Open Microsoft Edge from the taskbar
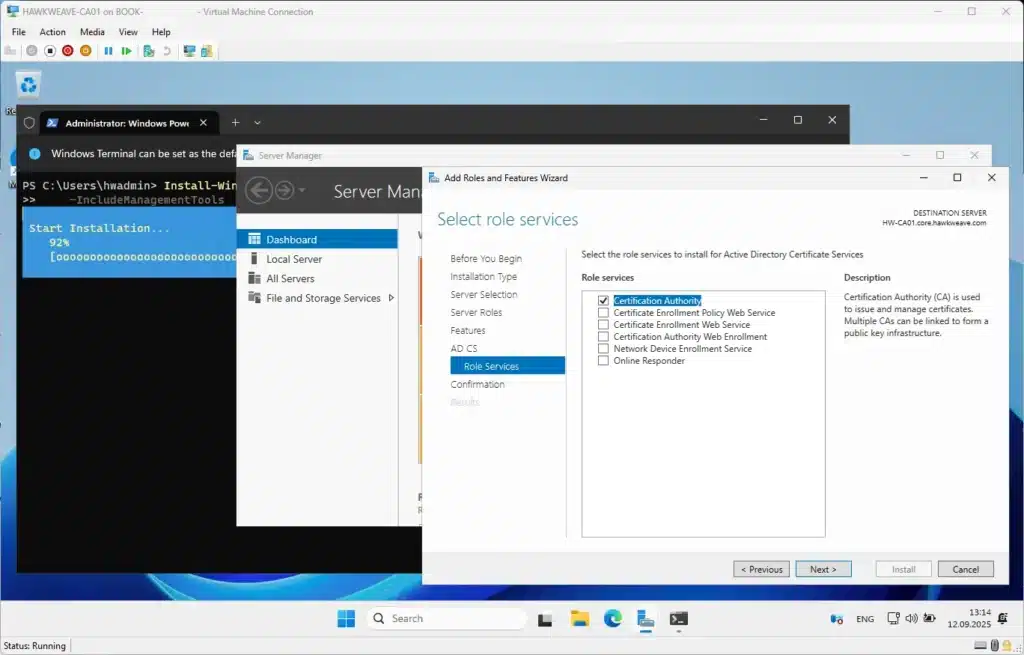Viewport: 1024px width, 655px height. coord(611,619)
